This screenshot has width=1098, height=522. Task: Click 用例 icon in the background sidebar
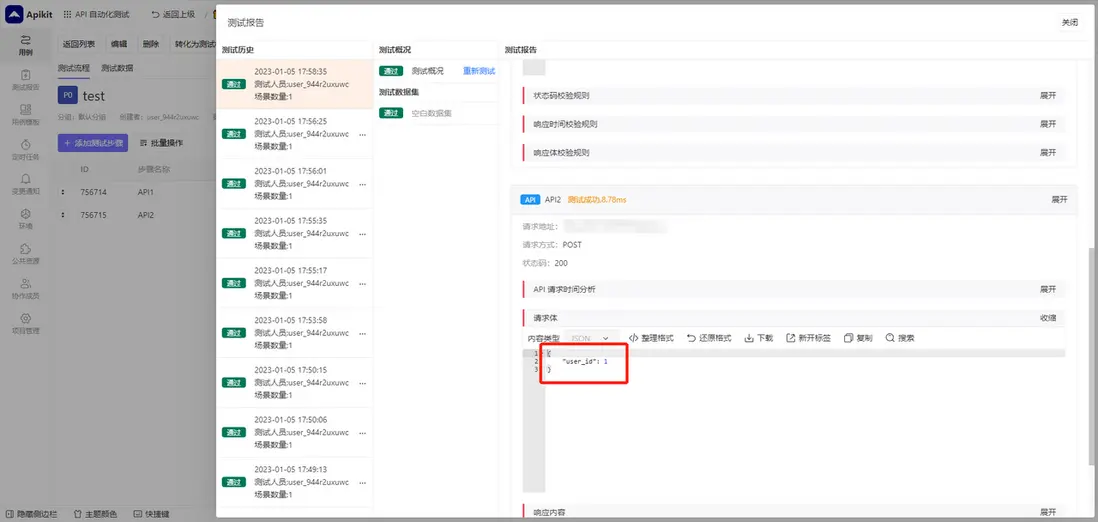(x=26, y=40)
